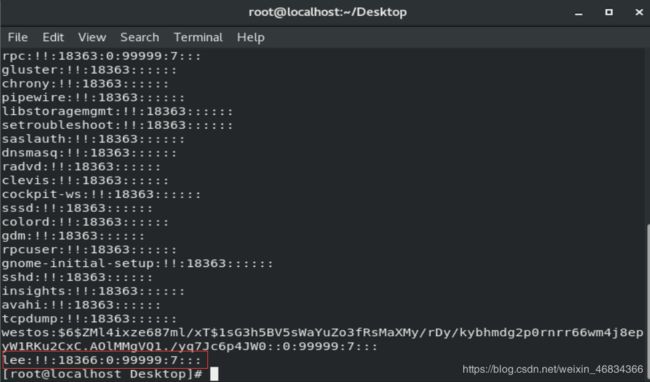Click the radvd:!!:18363 line

click(x=81, y=167)
